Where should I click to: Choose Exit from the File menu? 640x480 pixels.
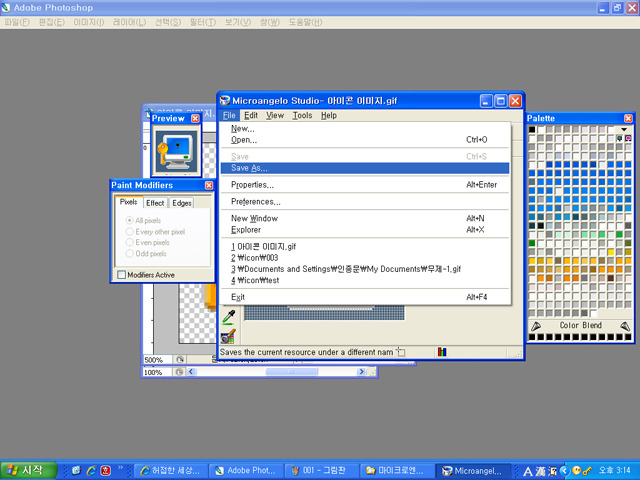click(365, 297)
